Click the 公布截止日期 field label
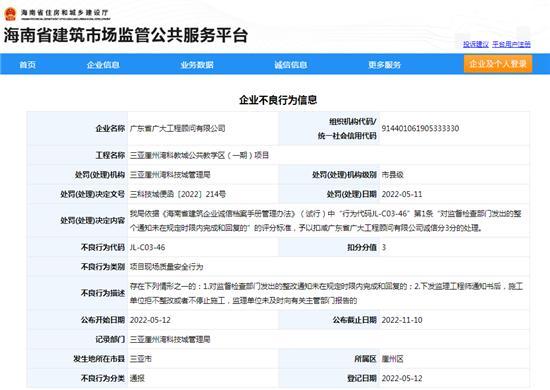Screen dimensions: 550x390 point(355,320)
